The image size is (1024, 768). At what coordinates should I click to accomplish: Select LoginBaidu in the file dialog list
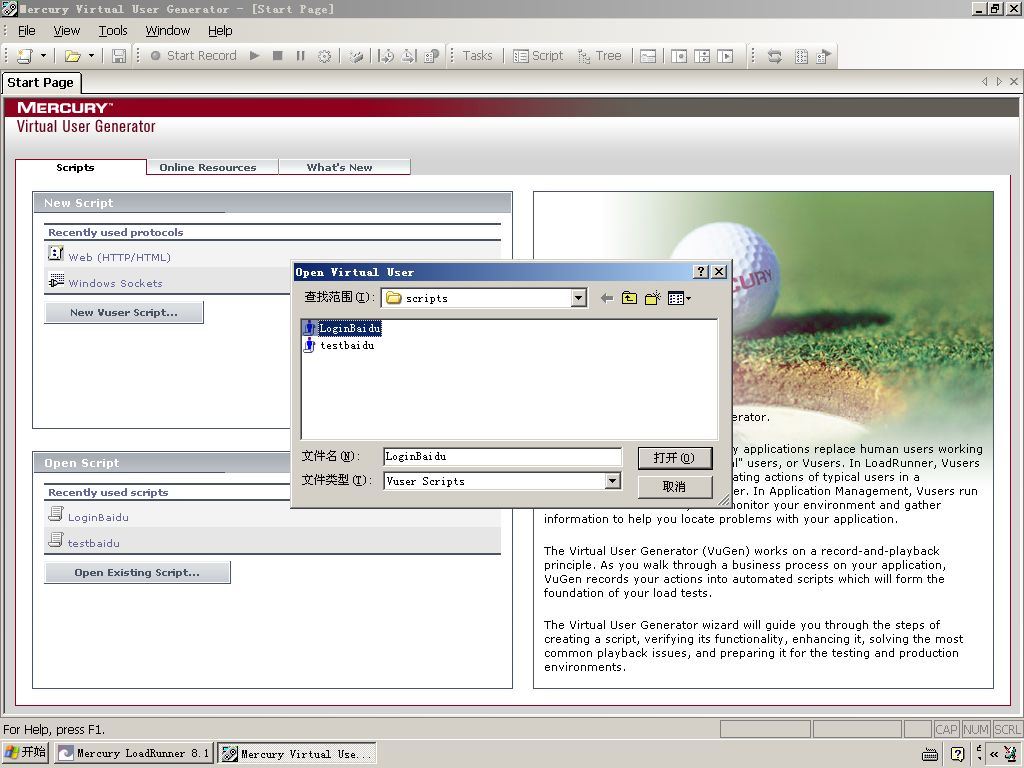pos(350,328)
